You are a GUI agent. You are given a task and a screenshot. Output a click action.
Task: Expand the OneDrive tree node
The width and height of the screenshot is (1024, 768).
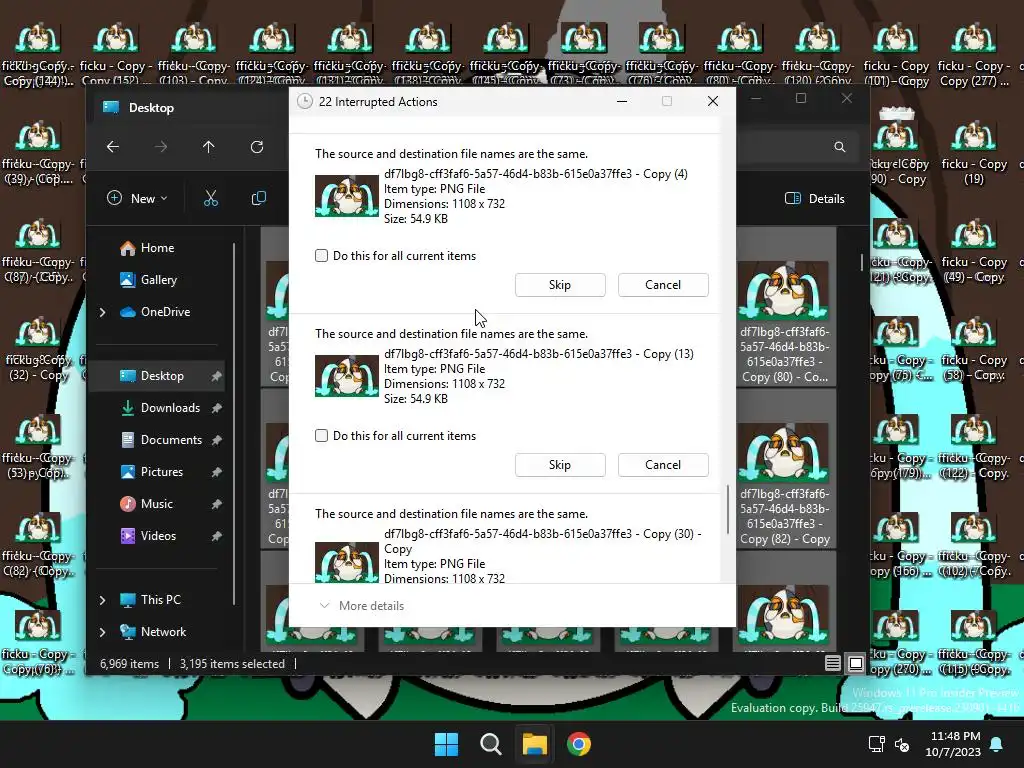coord(103,313)
